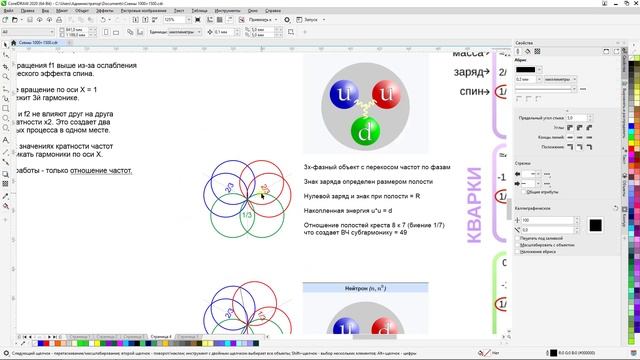This screenshot has width=640, height=360.
Task: Open the Объект menu
Action: click(x=82, y=11)
